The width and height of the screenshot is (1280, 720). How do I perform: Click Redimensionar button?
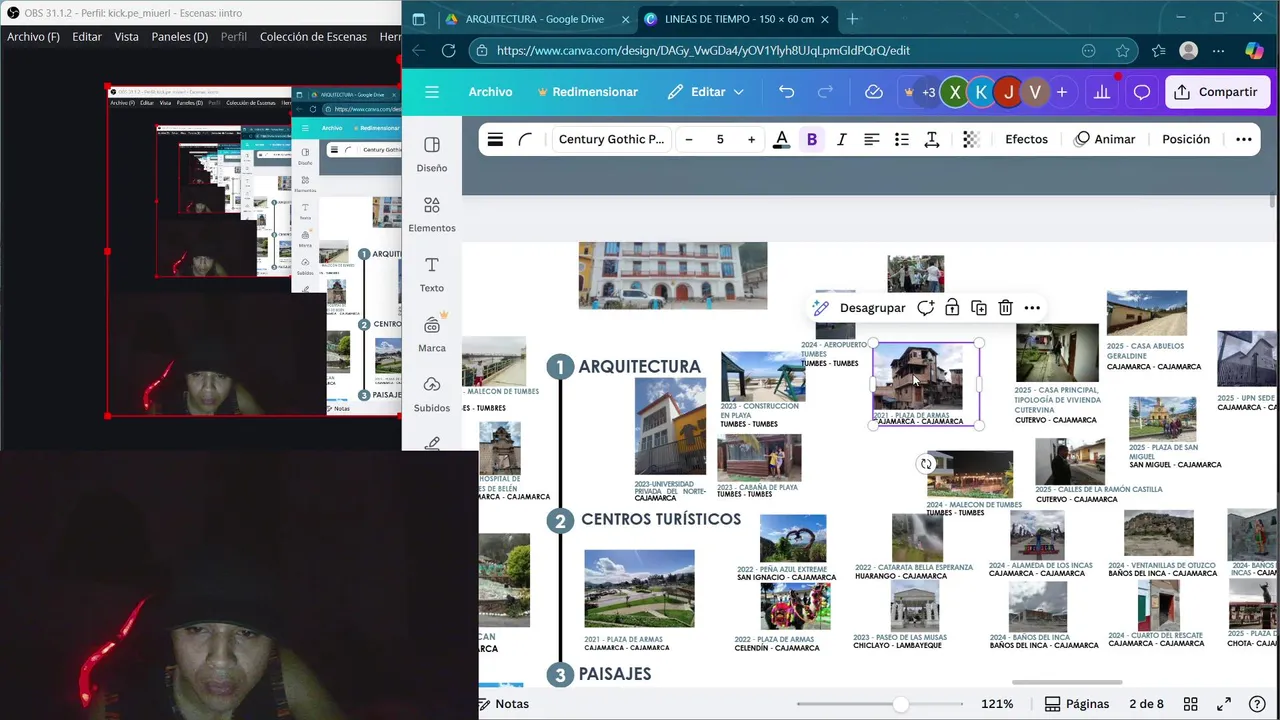tap(587, 92)
